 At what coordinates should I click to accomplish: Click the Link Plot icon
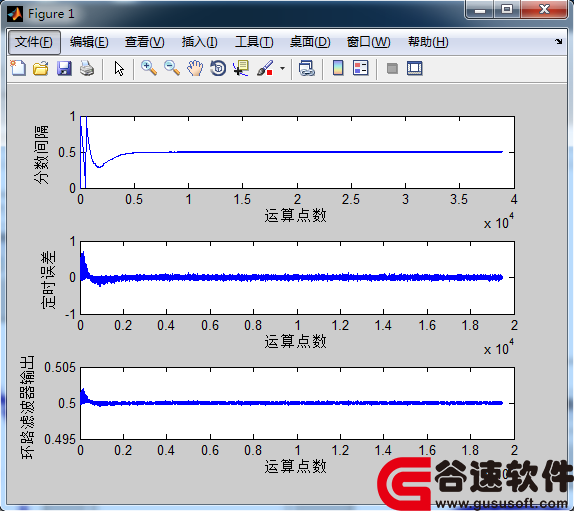306,68
